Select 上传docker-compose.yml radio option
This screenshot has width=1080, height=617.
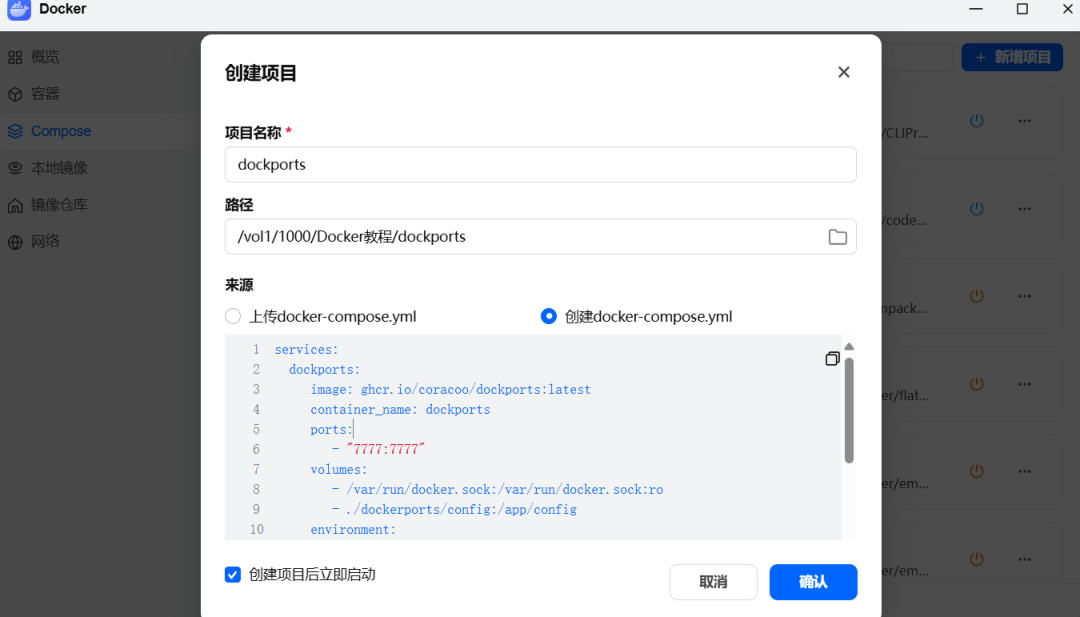233,316
